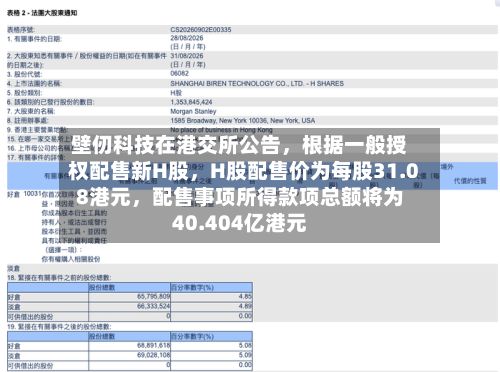
Task: Select 'No place of business in Hong Kong'
Action: 221,130
